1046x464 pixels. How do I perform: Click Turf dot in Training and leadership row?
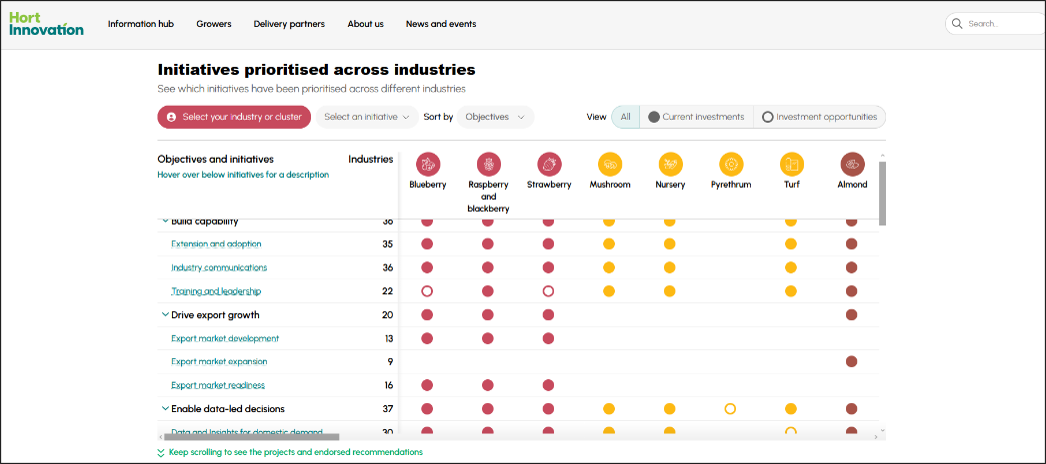tap(791, 291)
